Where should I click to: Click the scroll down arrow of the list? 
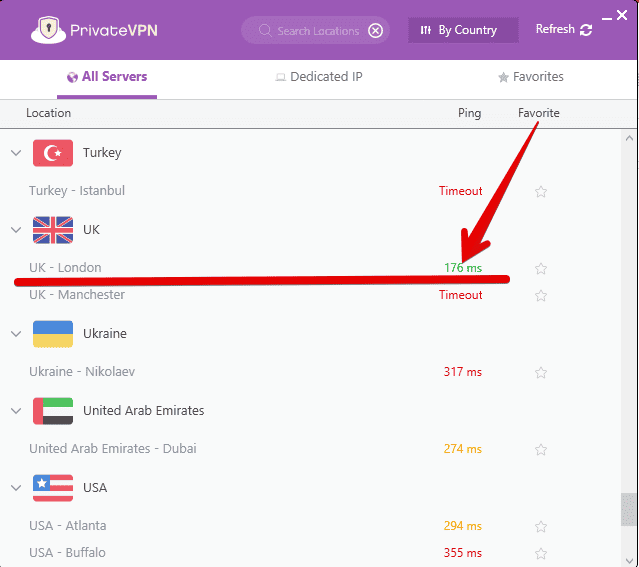pyautogui.click(x=629, y=560)
